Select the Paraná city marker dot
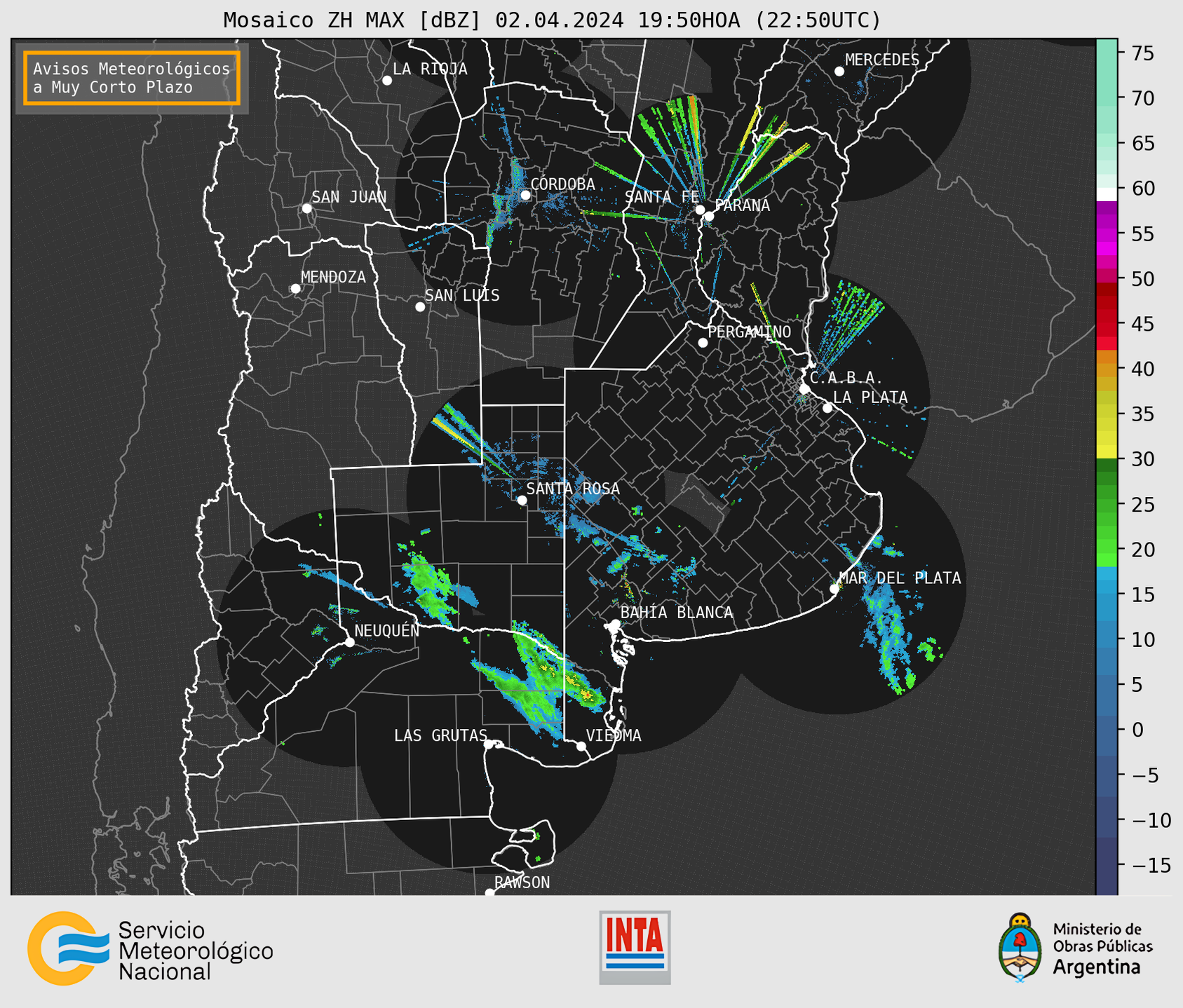 point(709,216)
